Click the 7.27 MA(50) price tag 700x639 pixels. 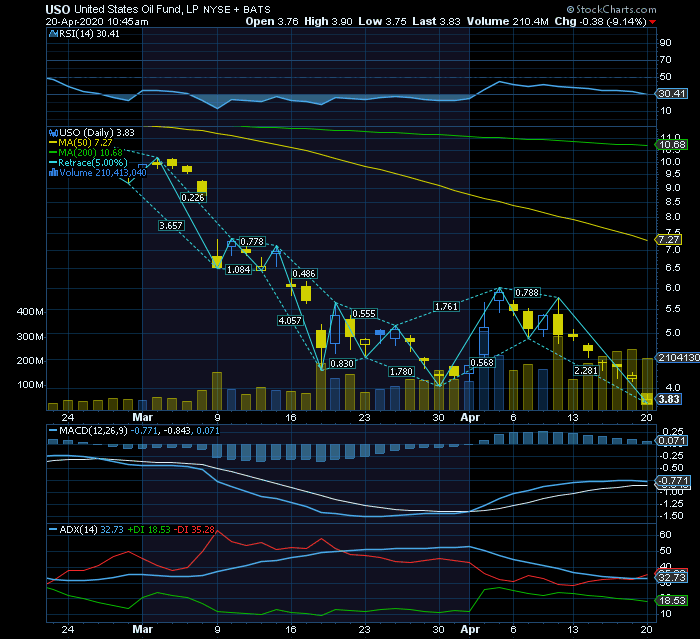click(668, 240)
